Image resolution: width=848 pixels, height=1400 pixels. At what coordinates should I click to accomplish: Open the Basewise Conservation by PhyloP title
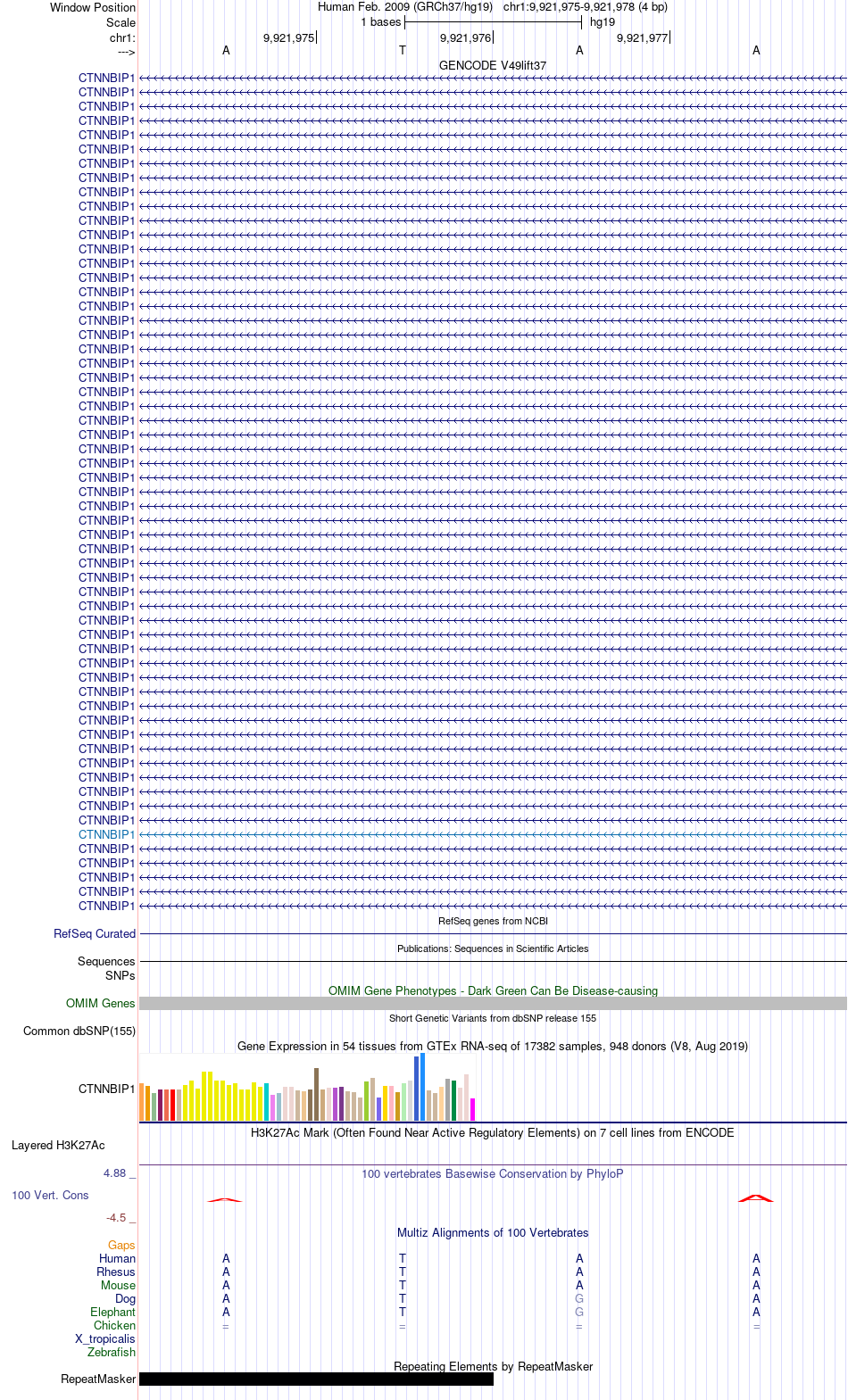pos(493,1173)
